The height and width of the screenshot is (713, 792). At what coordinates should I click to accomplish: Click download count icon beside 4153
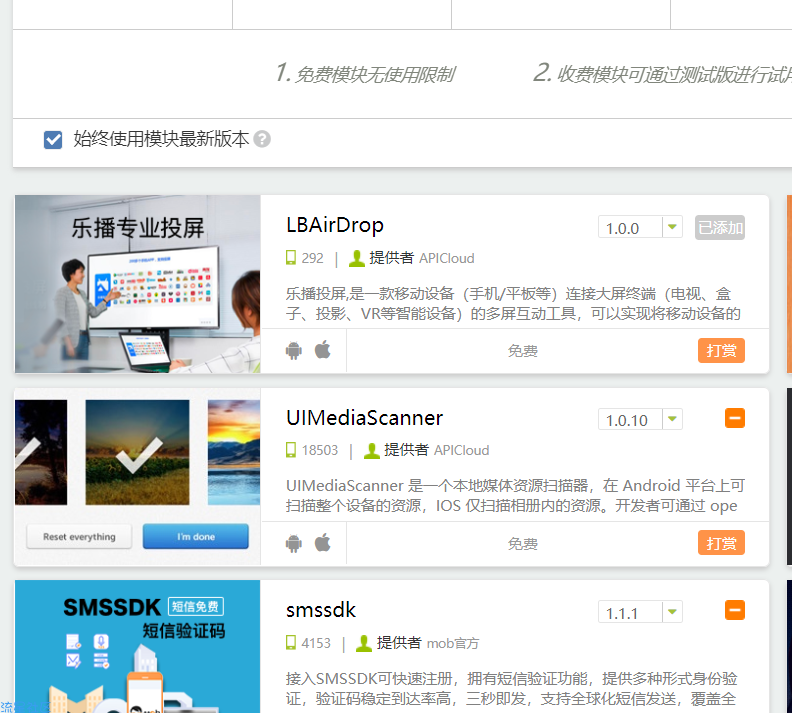tap(291, 643)
